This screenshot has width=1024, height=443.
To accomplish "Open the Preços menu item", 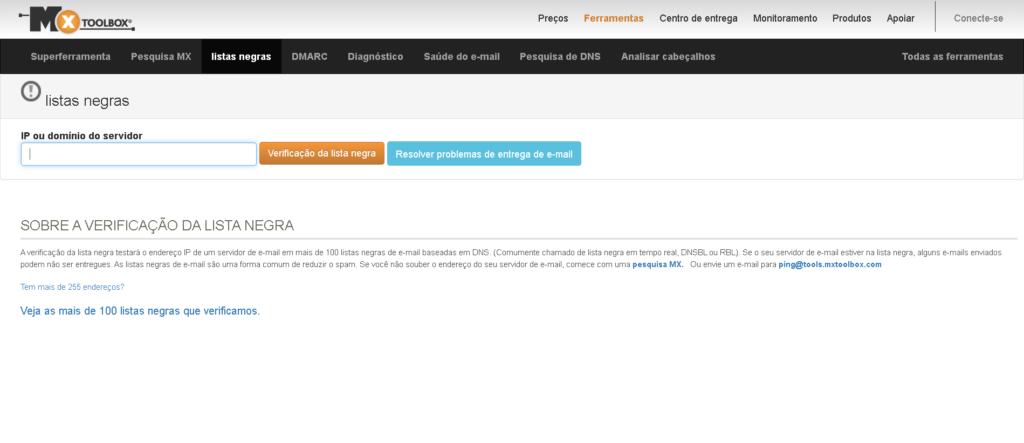I will pyautogui.click(x=553, y=18).
